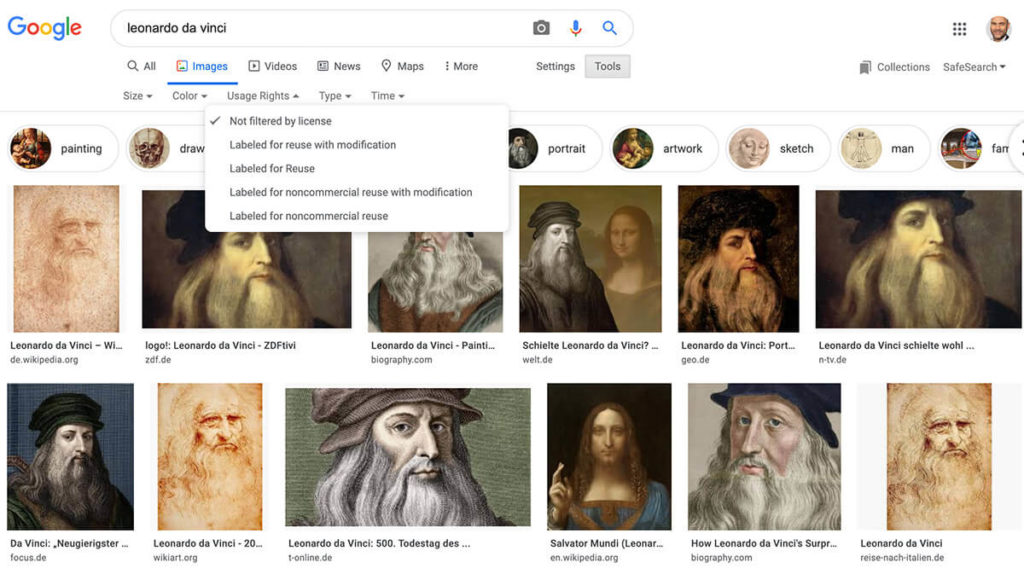Image resolution: width=1024 pixels, height=568 pixels.
Task: Switch to the Videos tab
Action: (272, 66)
